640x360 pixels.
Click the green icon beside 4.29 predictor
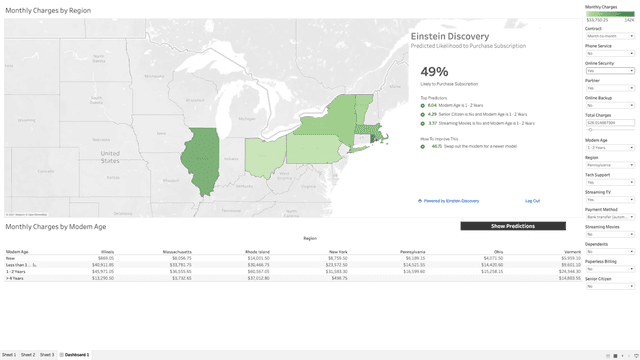[x=422, y=114]
